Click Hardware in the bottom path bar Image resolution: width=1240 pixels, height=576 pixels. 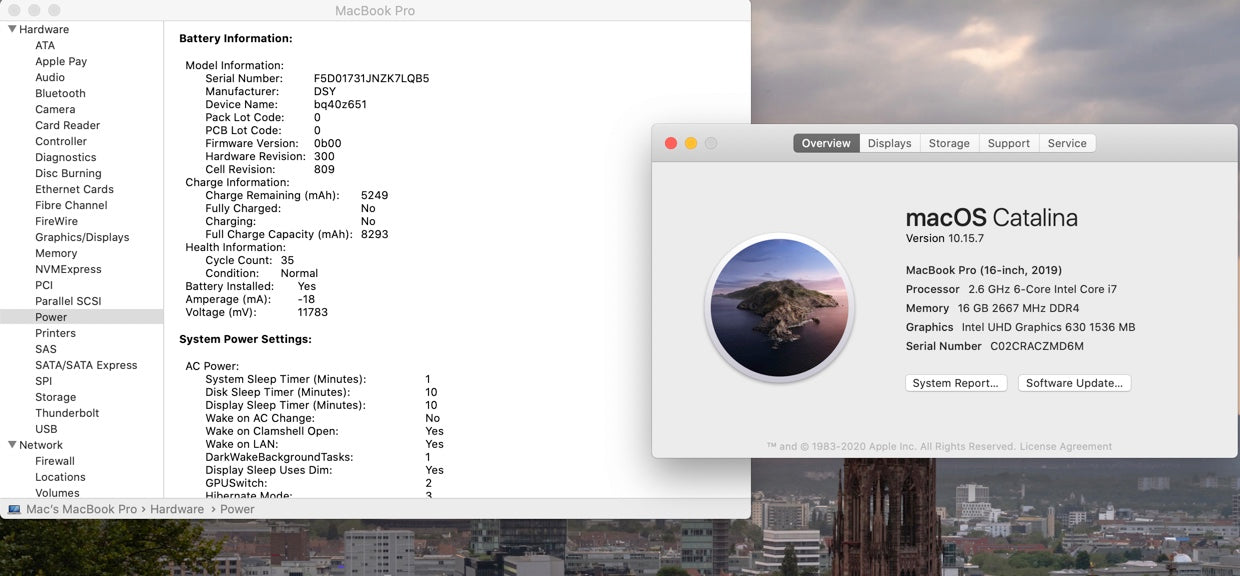coord(177,509)
